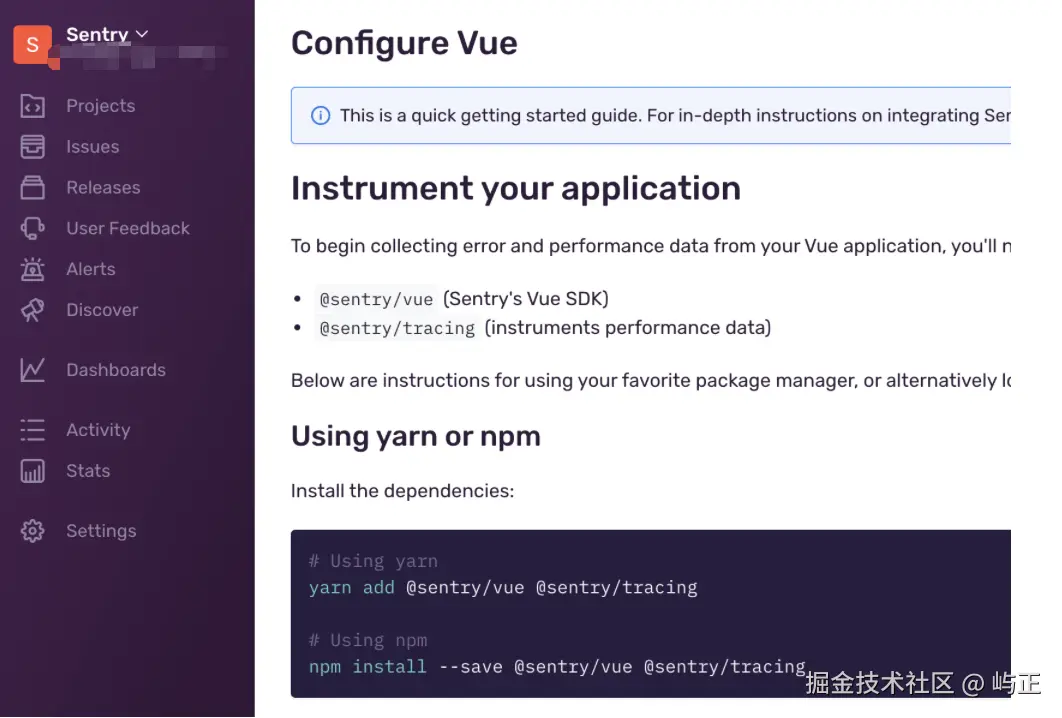Click the 'Instrument your application' heading
1062x718 pixels.
[x=516, y=188]
